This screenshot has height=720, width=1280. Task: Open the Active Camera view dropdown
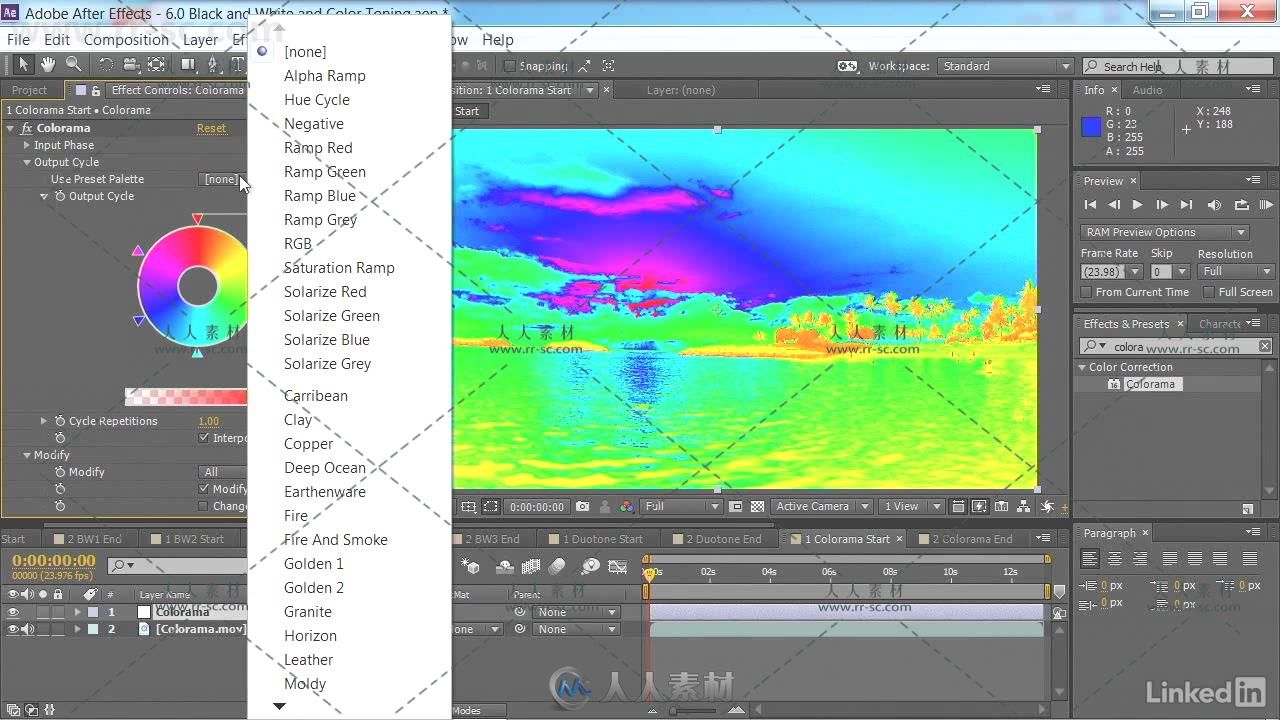pos(821,506)
